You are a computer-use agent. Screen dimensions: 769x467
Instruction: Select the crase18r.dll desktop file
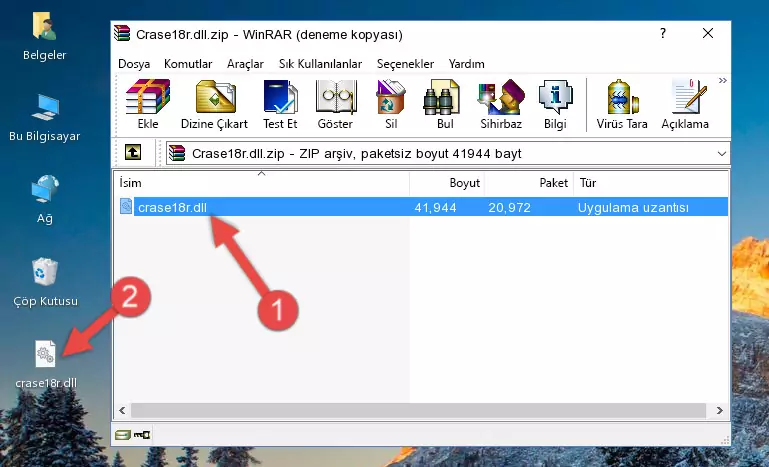(46, 364)
